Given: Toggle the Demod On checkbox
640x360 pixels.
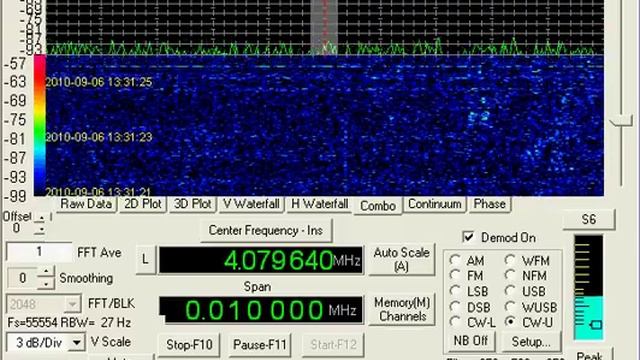Looking at the screenshot, I should 469,237.
